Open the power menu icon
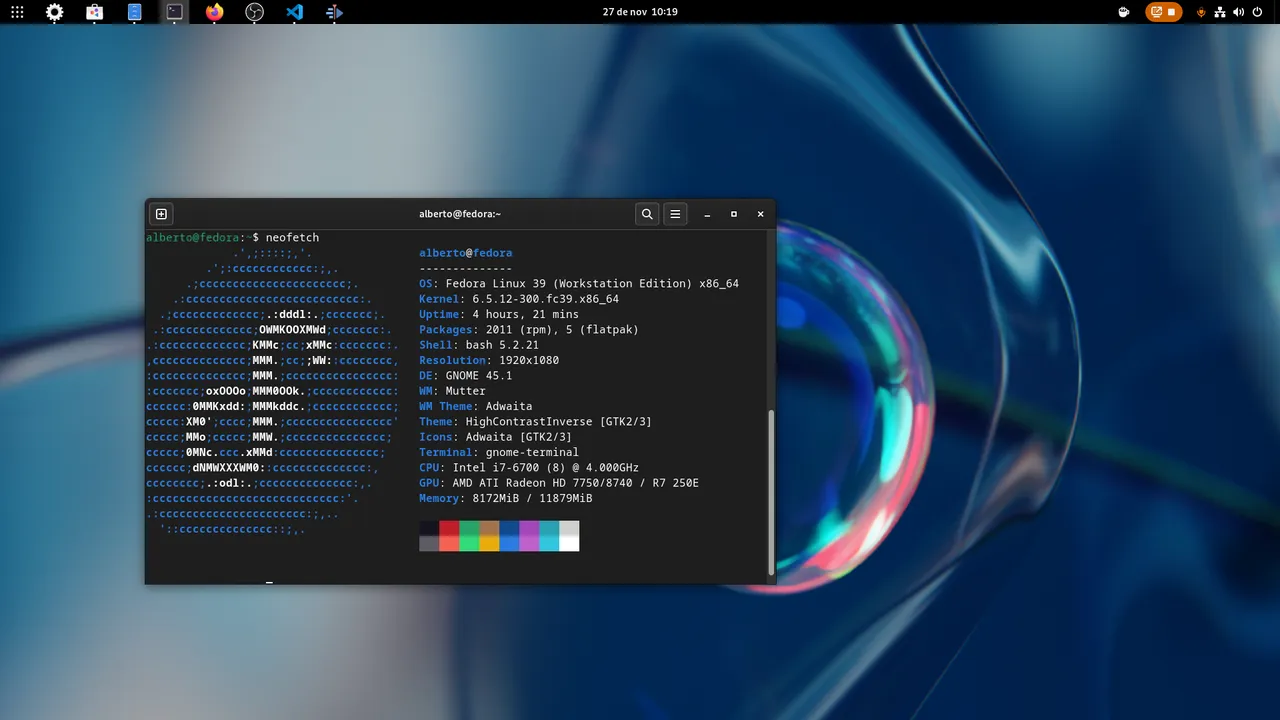1280x720 pixels. click(x=1258, y=12)
